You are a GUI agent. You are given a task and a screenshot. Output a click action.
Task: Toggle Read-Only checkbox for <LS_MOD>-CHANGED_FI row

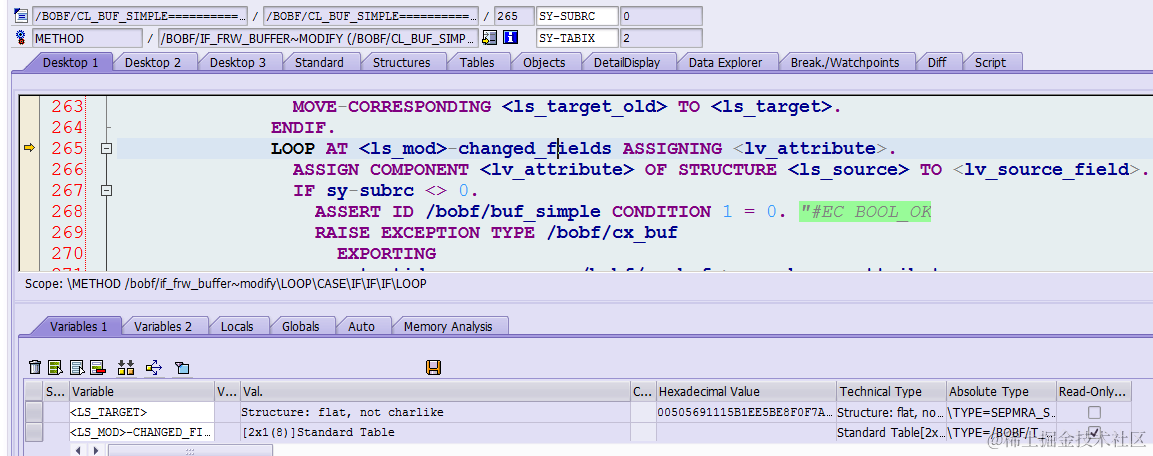point(1094,432)
